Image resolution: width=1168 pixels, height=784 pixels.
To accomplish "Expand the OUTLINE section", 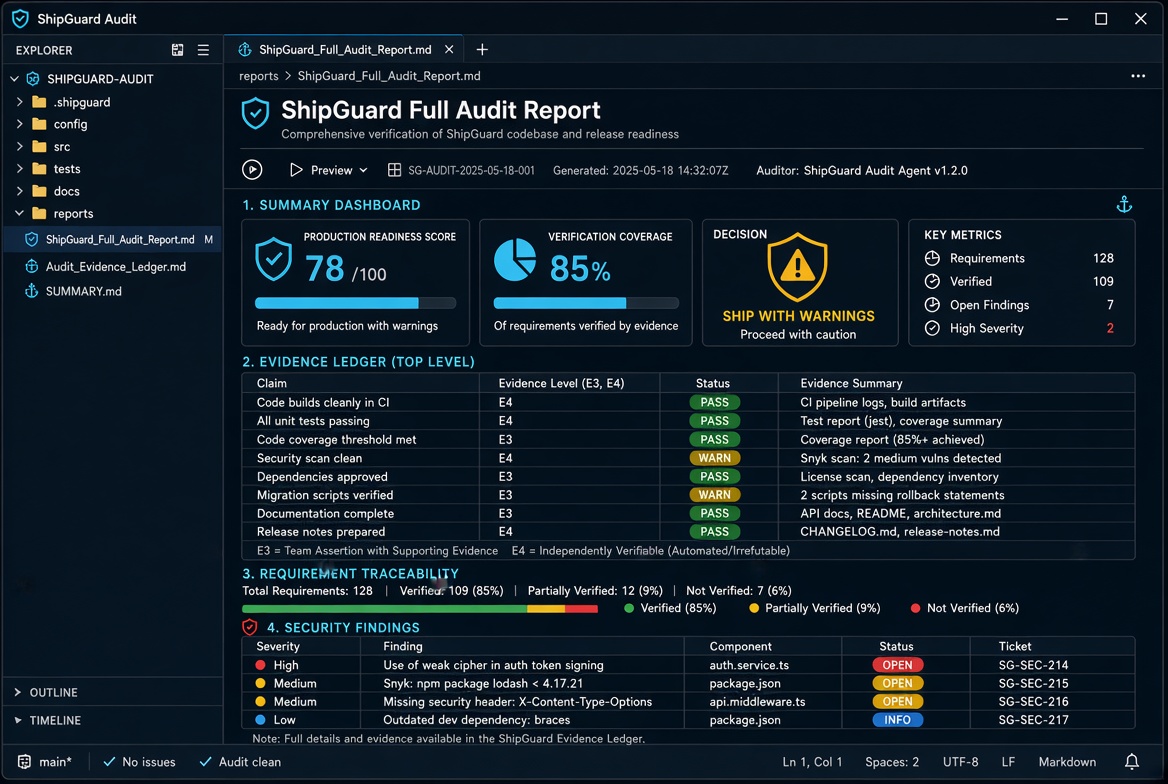I will (18, 692).
